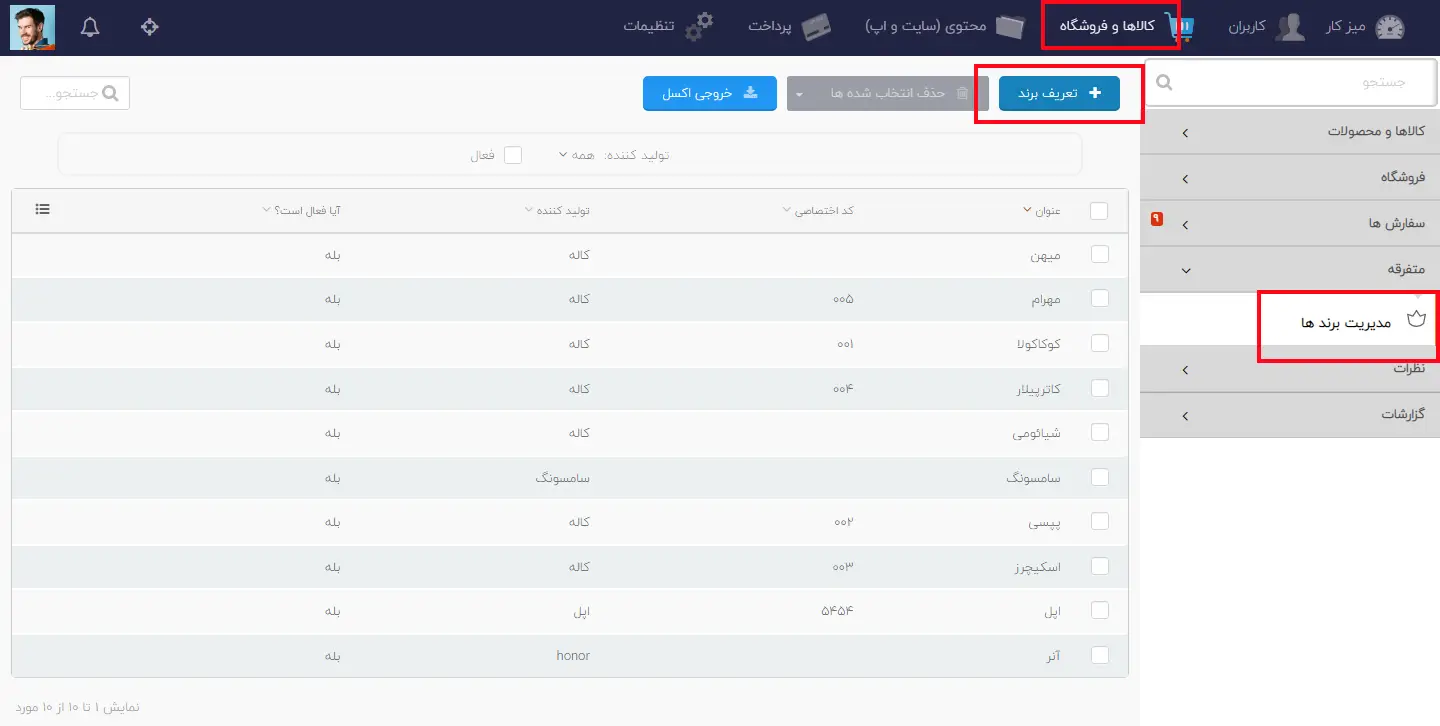Viewport: 1440px width, 726px height.
Task: Sort by کد اختصاصی column header
Action: 818,210
